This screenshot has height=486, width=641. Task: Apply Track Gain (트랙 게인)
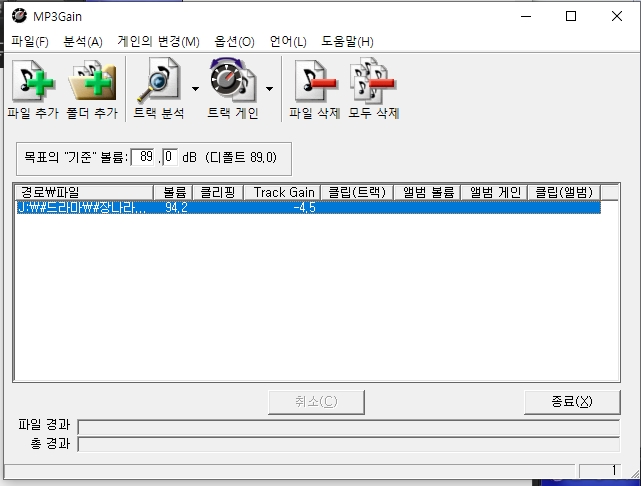tap(233, 81)
